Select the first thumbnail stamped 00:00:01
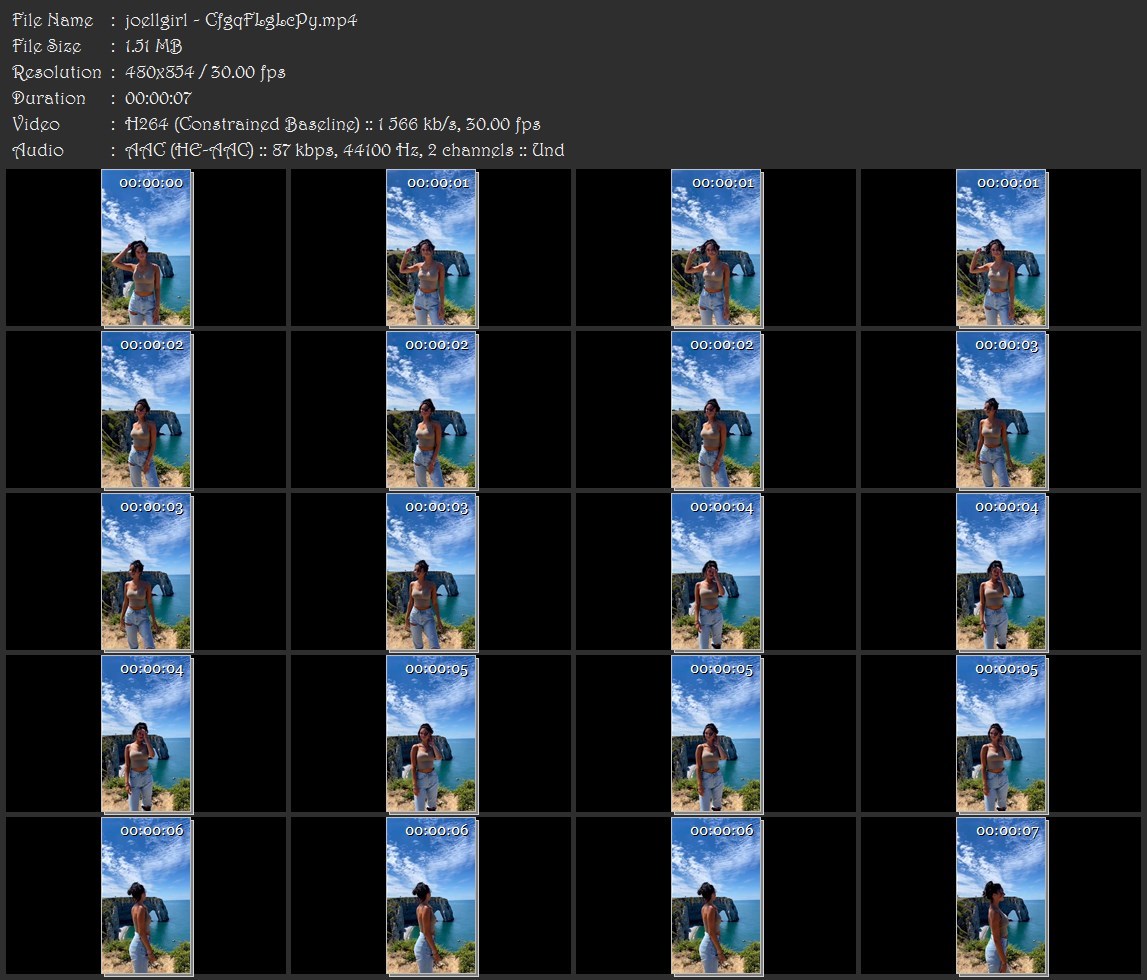 [x=432, y=247]
